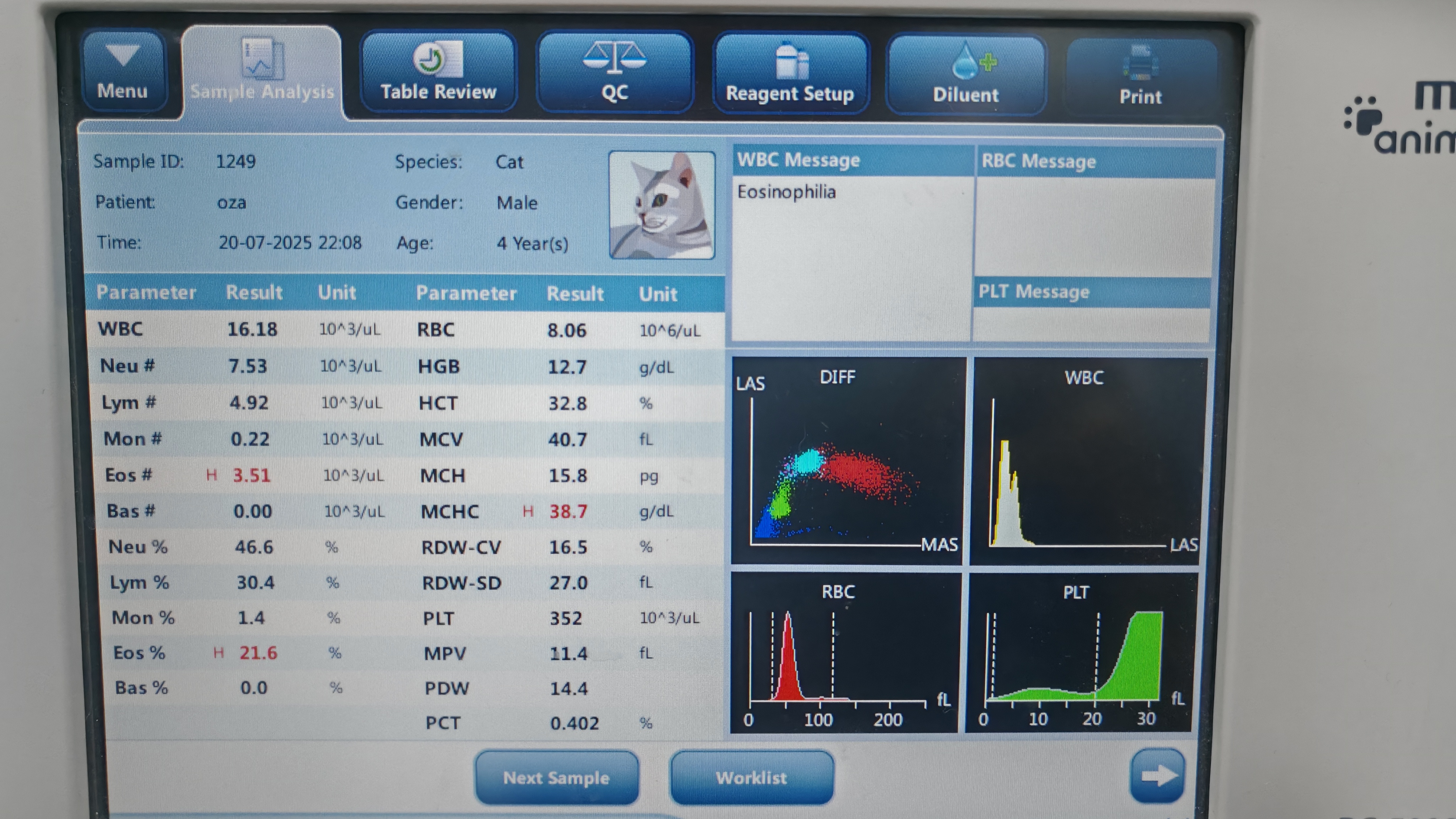Select the Sample ID 1249 field
This screenshot has height=819, width=1456.
pyautogui.click(x=236, y=162)
